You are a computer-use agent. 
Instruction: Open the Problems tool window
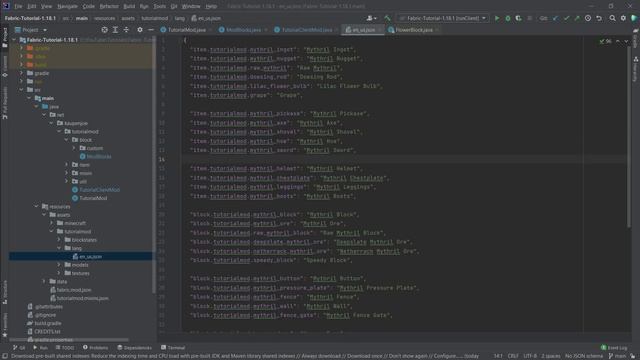click(x=96, y=348)
